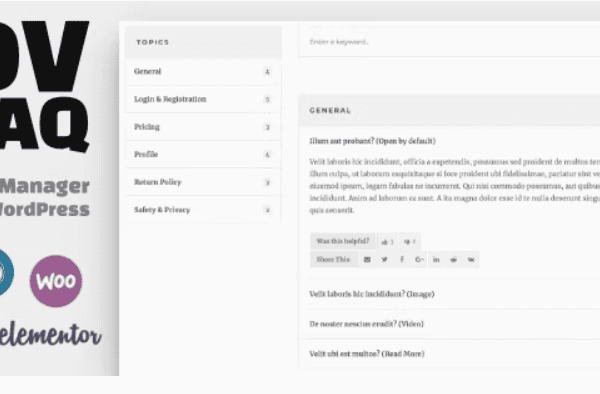Click the keyword search field
Viewport: 600px width, 394px height.
448,42
